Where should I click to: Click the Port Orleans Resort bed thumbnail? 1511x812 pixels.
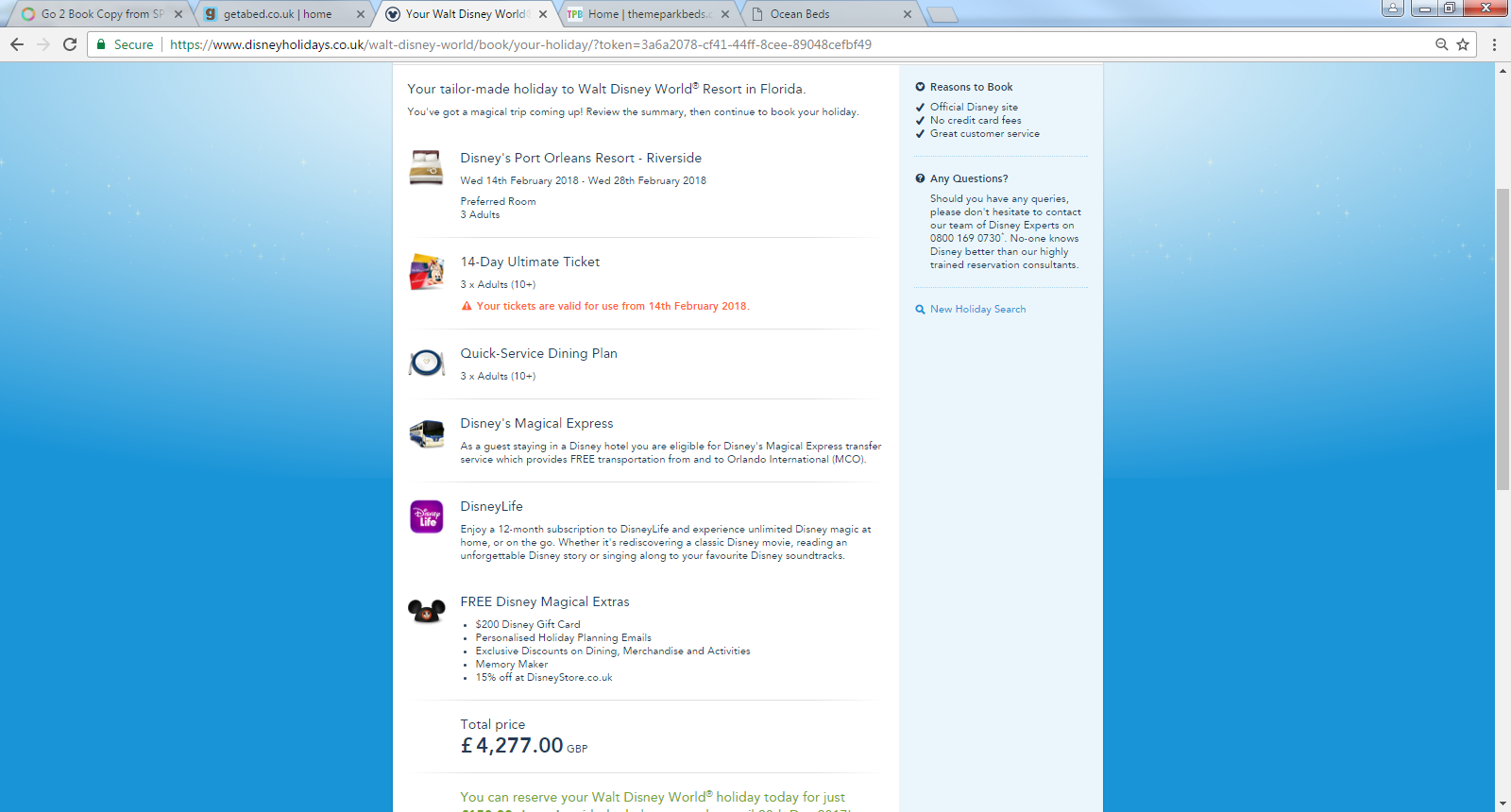(x=426, y=167)
